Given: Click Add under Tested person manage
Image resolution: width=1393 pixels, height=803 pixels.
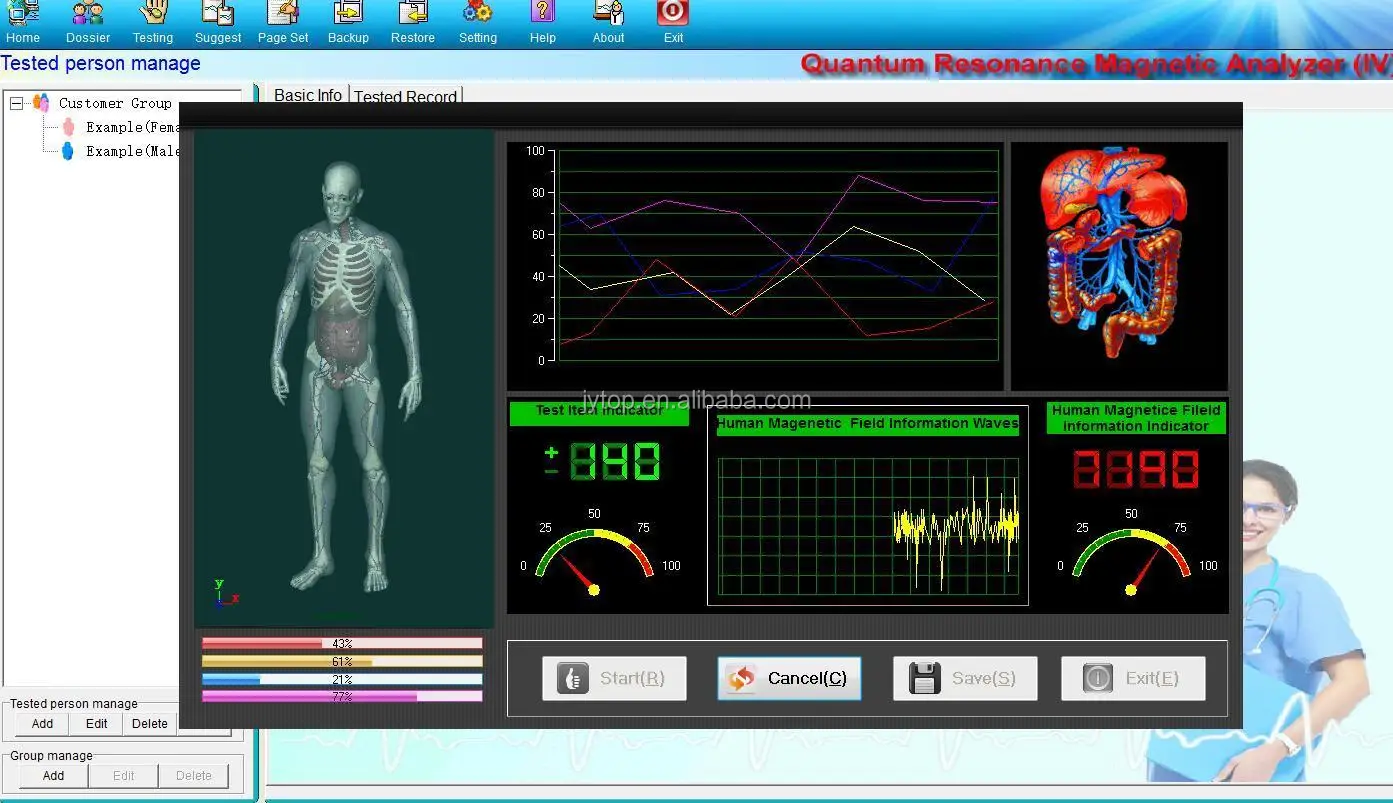Looking at the screenshot, I should click(42, 724).
